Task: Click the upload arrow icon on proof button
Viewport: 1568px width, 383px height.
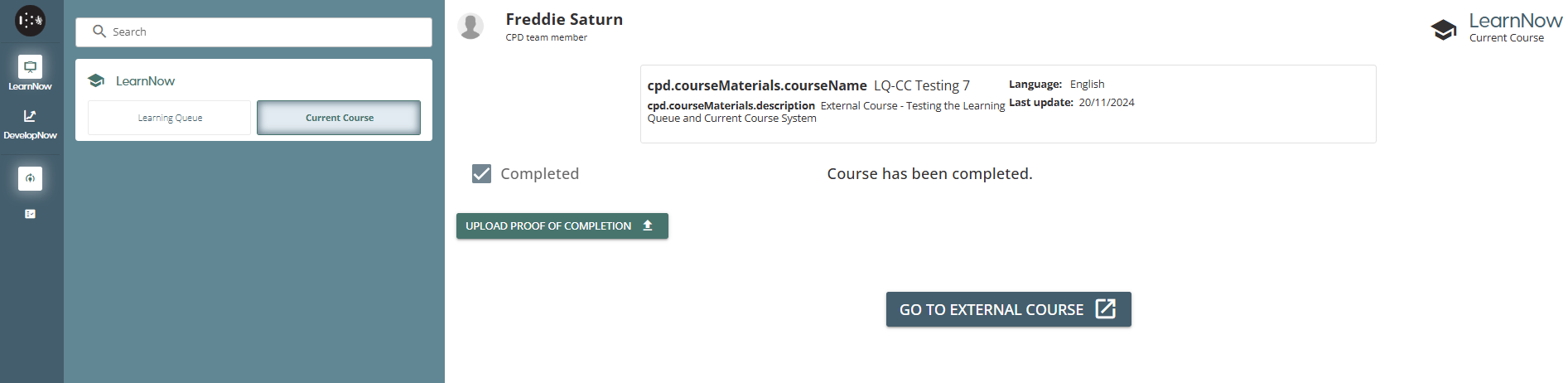Action: click(x=648, y=225)
